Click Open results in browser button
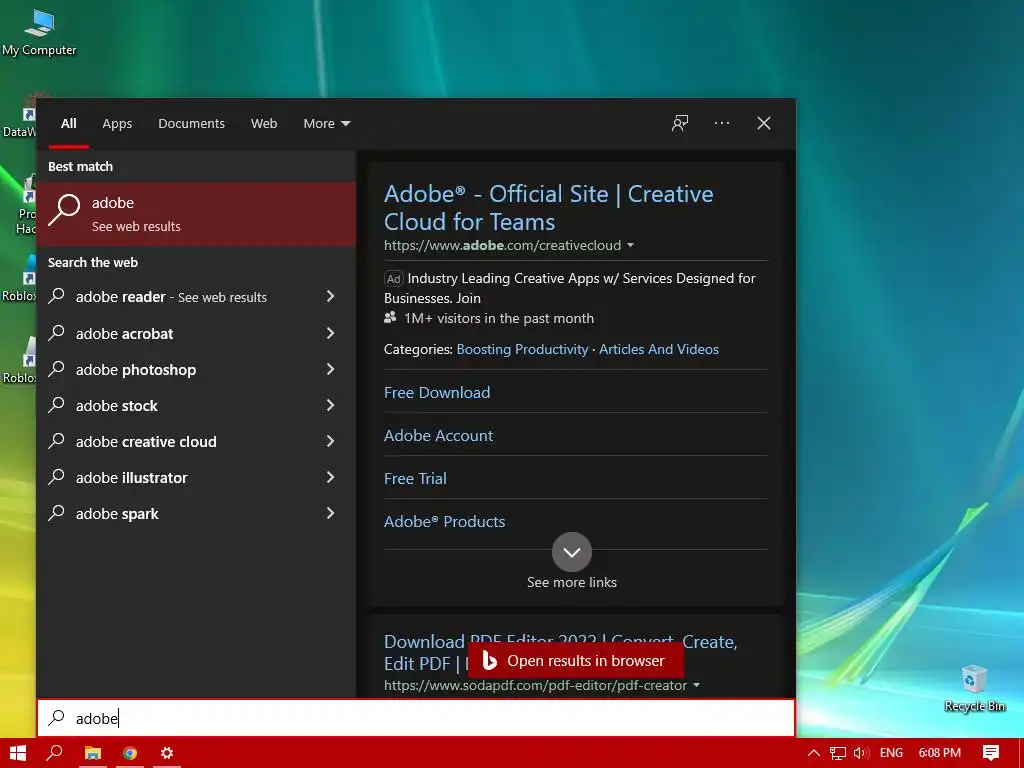The image size is (1024, 768). pos(576,661)
